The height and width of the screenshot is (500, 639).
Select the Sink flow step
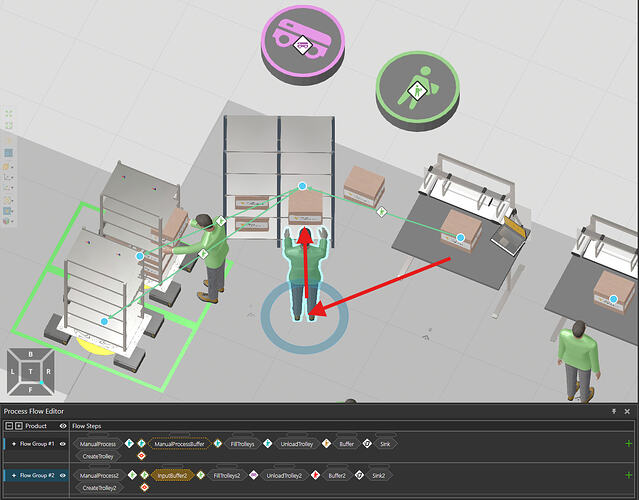[x=385, y=444]
